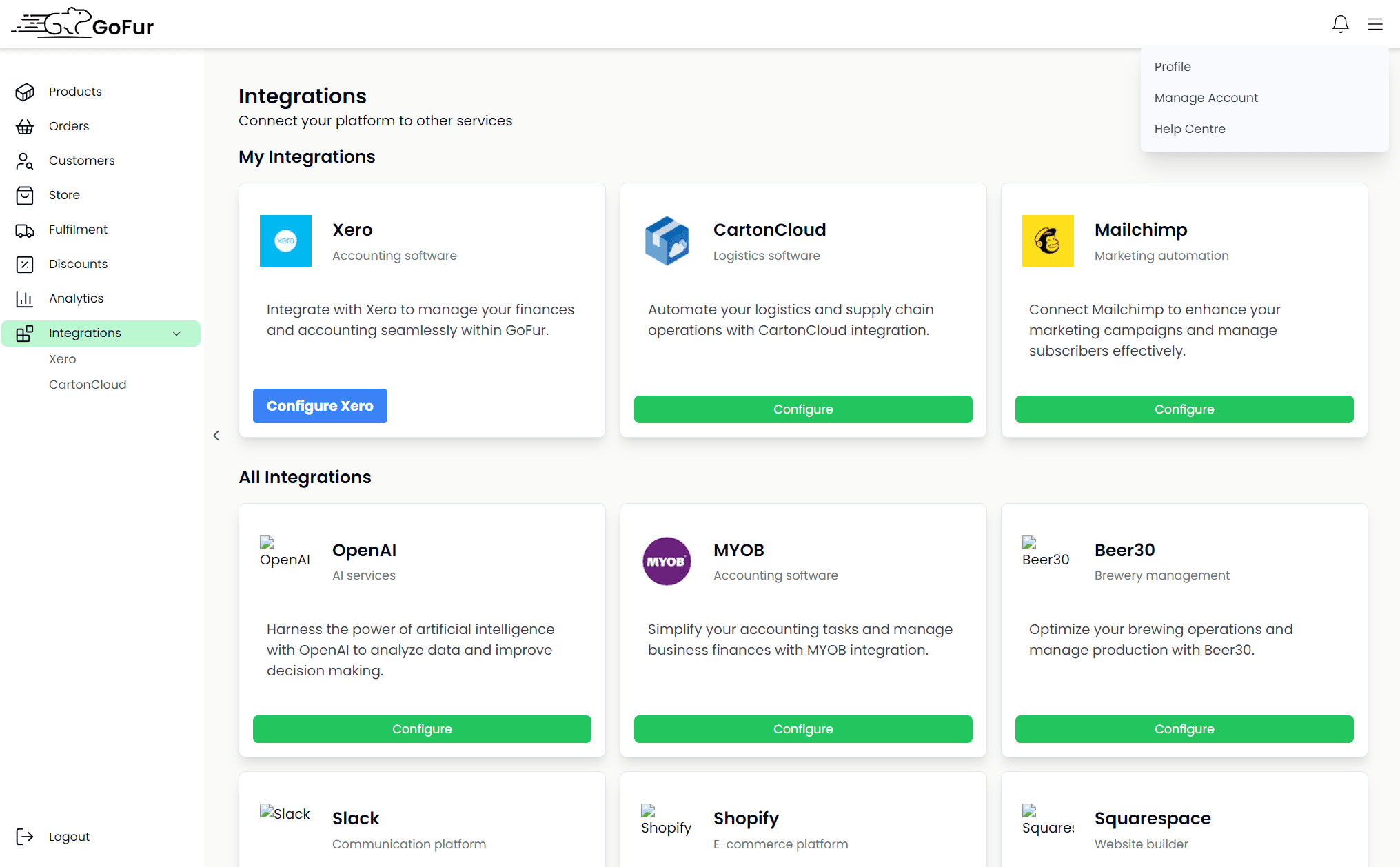
Task: Click the Integrations grid icon
Action: pos(25,334)
